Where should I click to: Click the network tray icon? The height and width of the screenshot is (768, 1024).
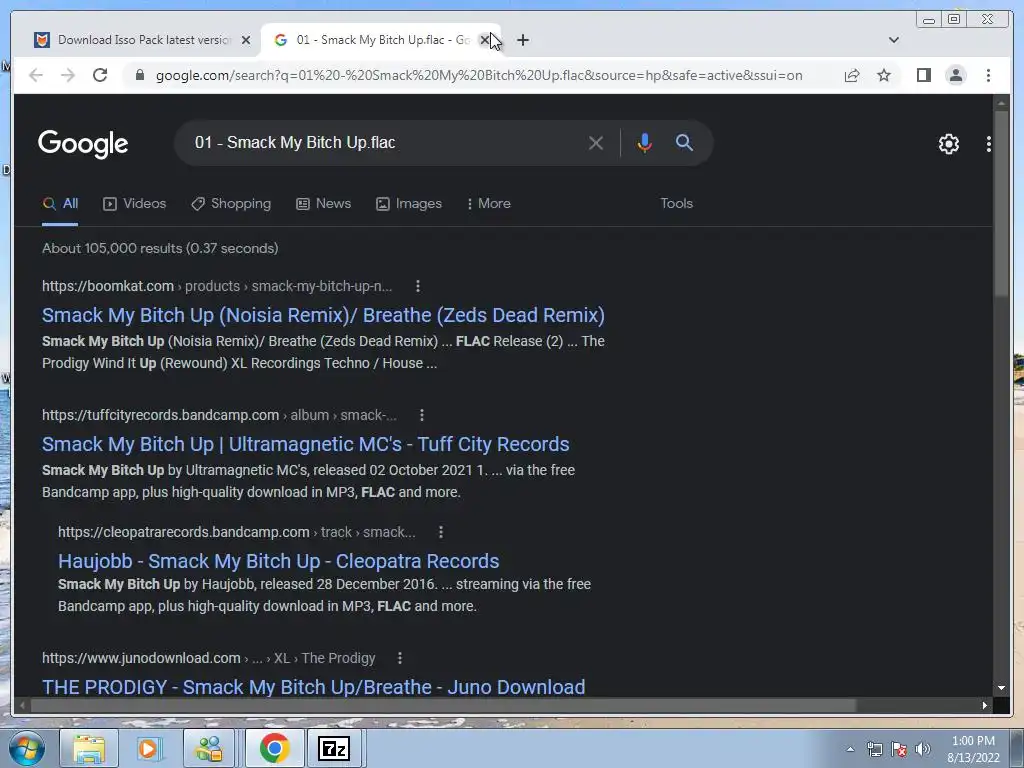[874, 750]
